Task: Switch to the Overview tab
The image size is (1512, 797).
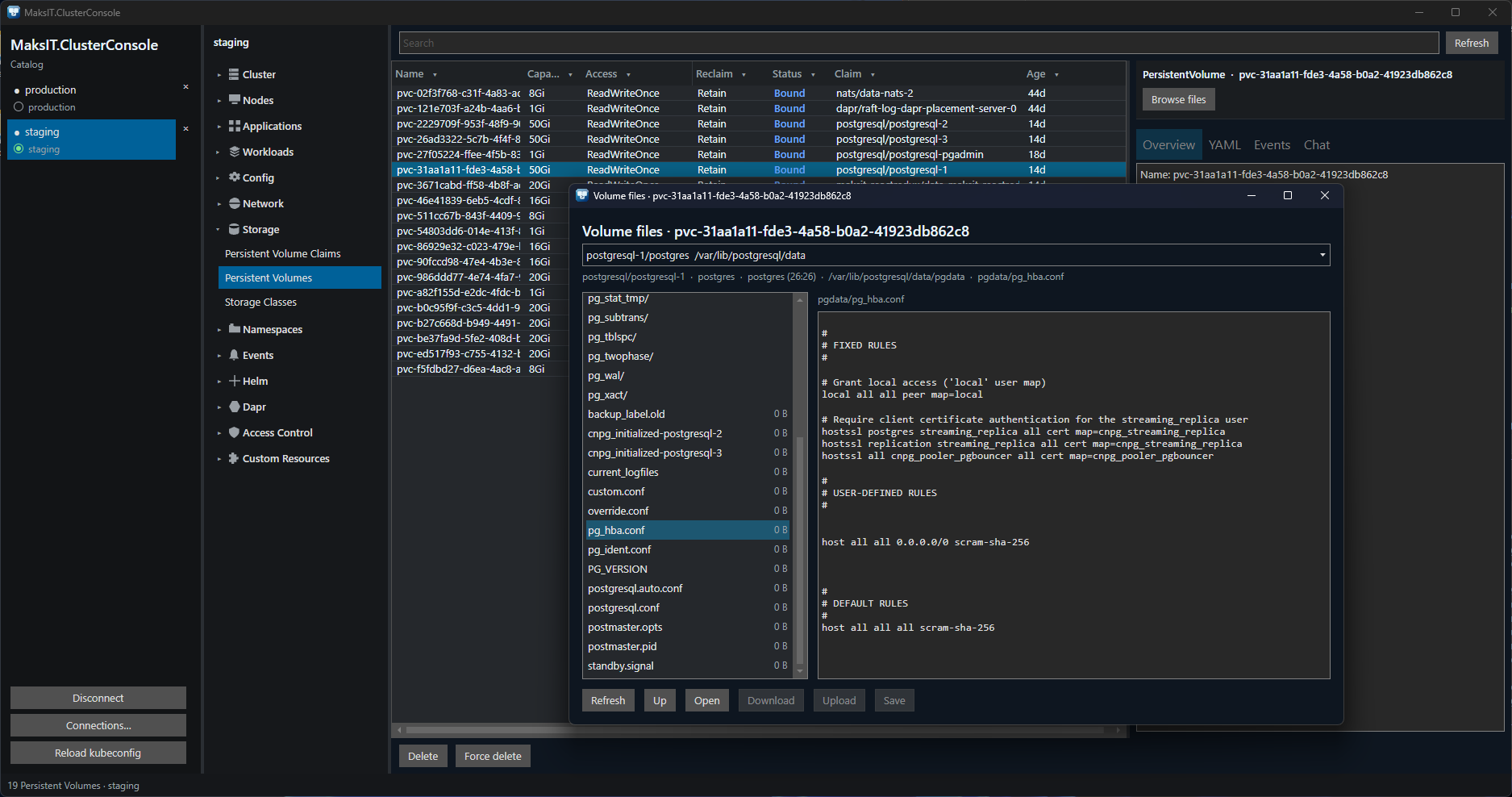Action: click(x=1168, y=145)
